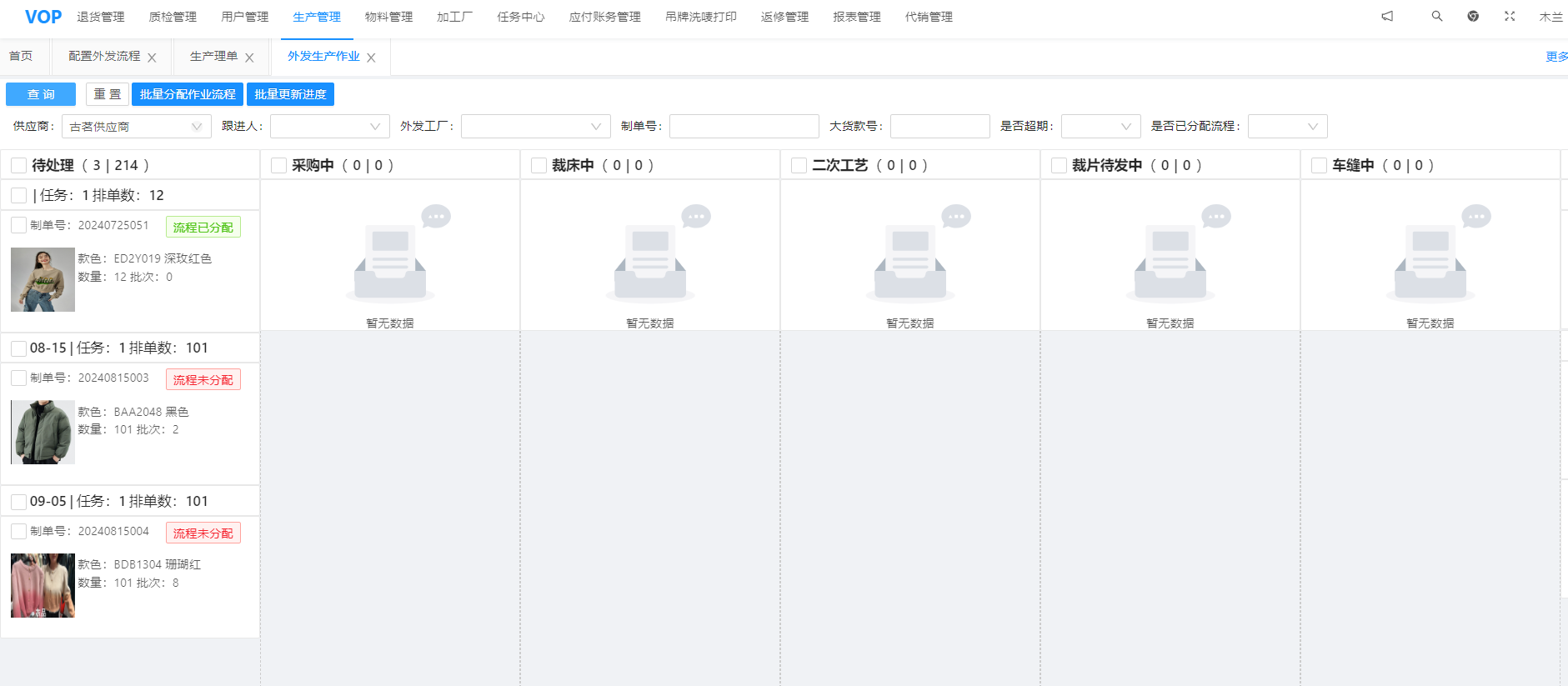Select the 采购中 column checkbox
Screen dimensions: 1568x686
(279, 166)
